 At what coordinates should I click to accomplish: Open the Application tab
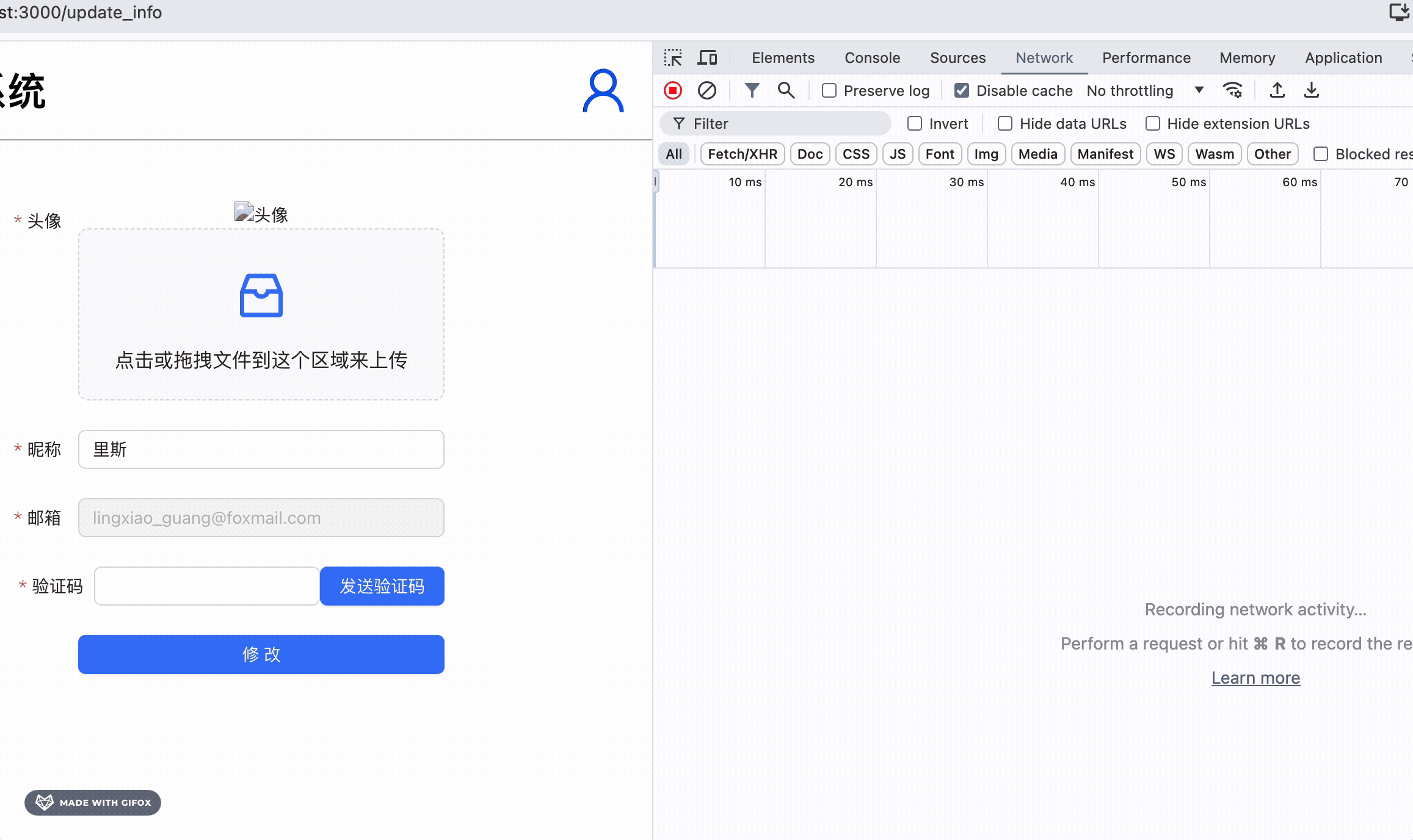pyautogui.click(x=1343, y=58)
